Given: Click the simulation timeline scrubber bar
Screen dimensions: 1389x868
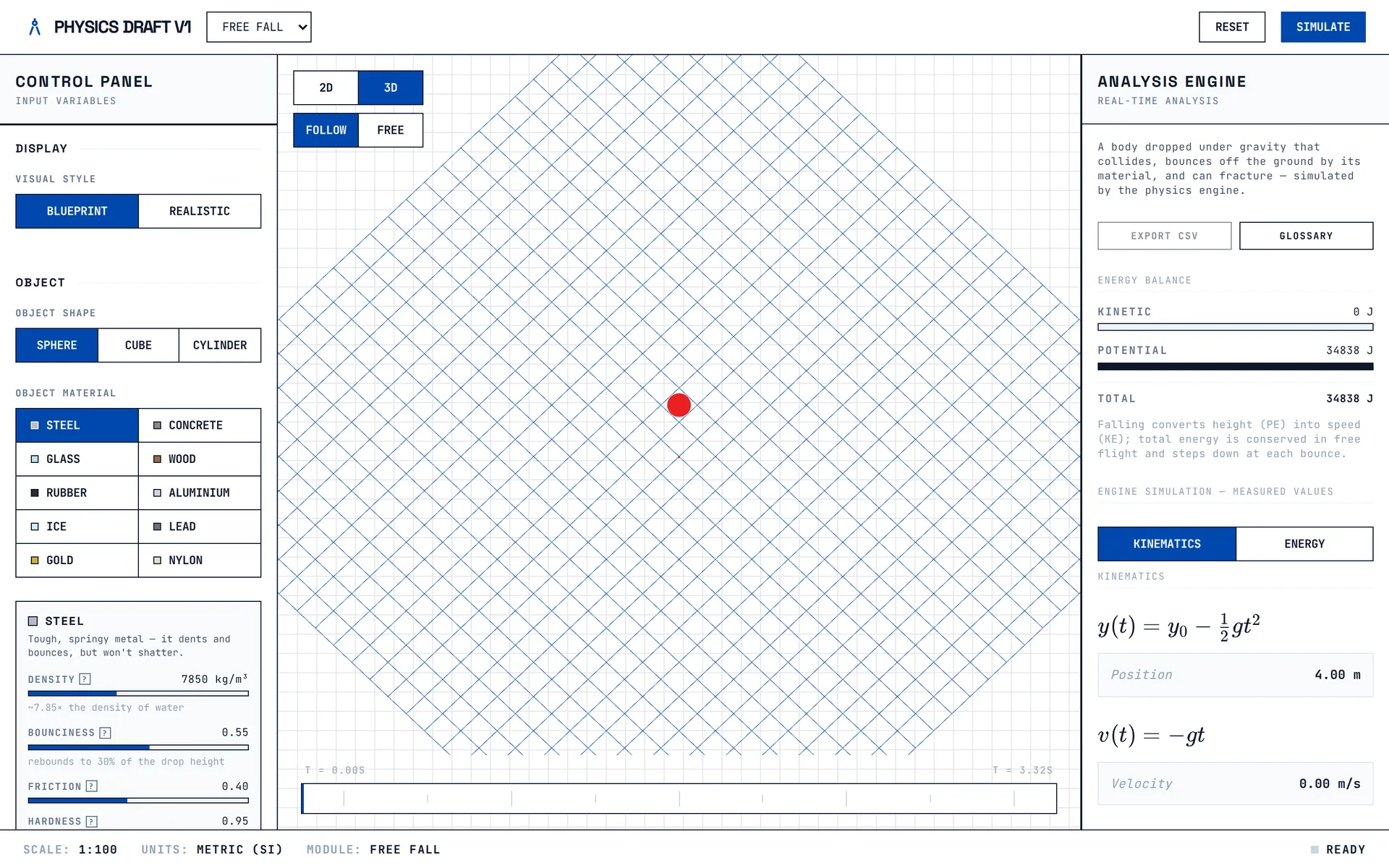Looking at the screenshot, I should (679, 799).
